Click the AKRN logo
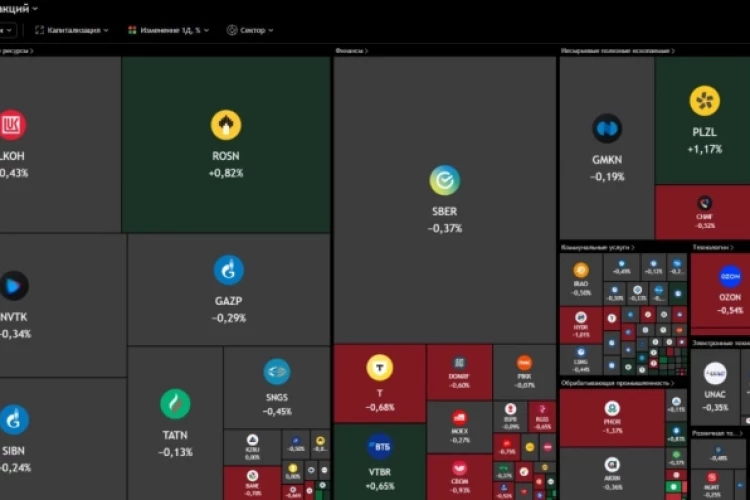This screenshot has width=750, height=500. (x=612, y=465)
